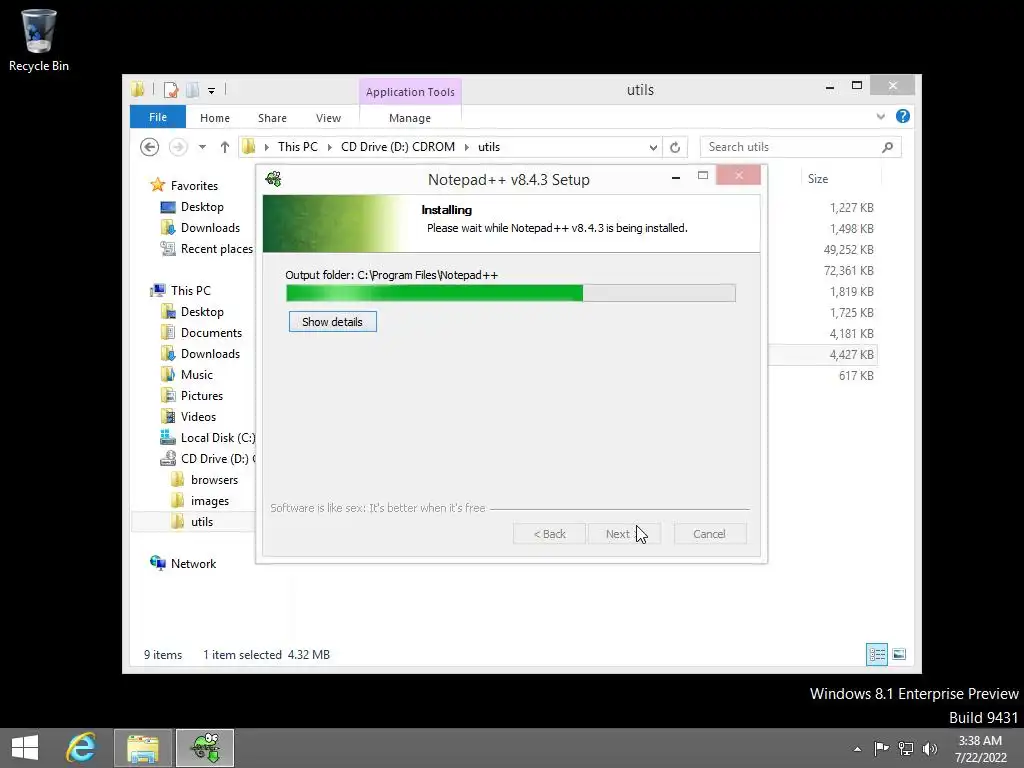
Task: Click the < Back button in Setup
Action: (549, 534)
